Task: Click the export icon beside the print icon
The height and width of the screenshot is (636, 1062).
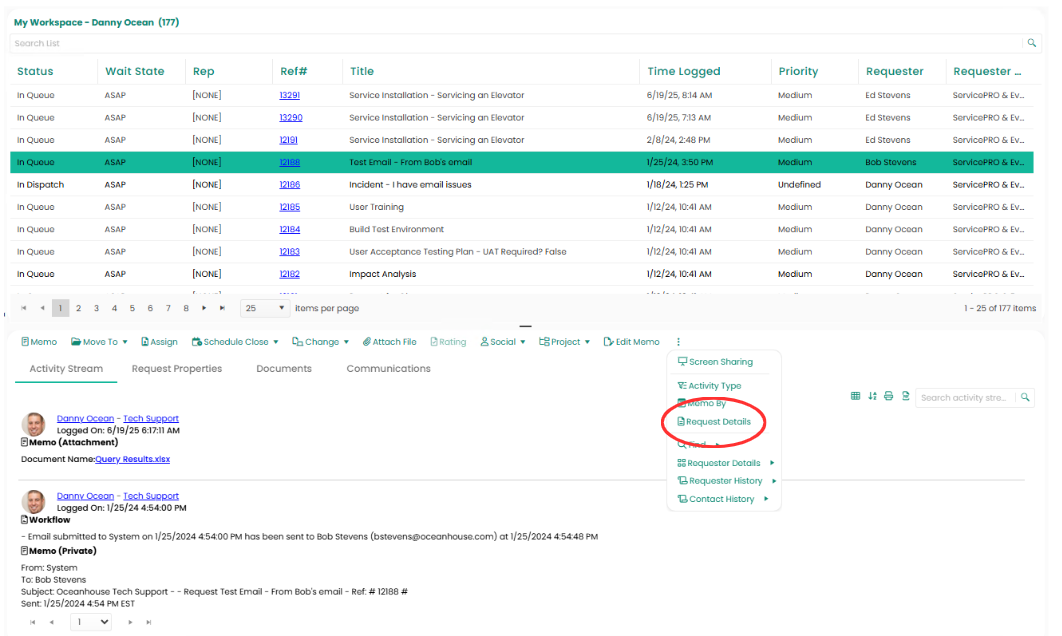Action: [x=906, y=396]
